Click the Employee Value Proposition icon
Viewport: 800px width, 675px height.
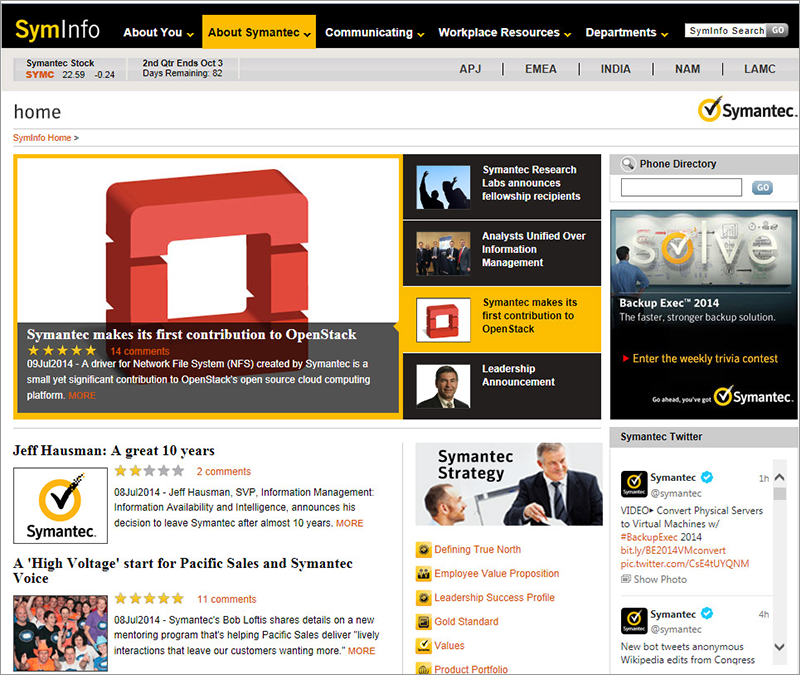(423, 573)
